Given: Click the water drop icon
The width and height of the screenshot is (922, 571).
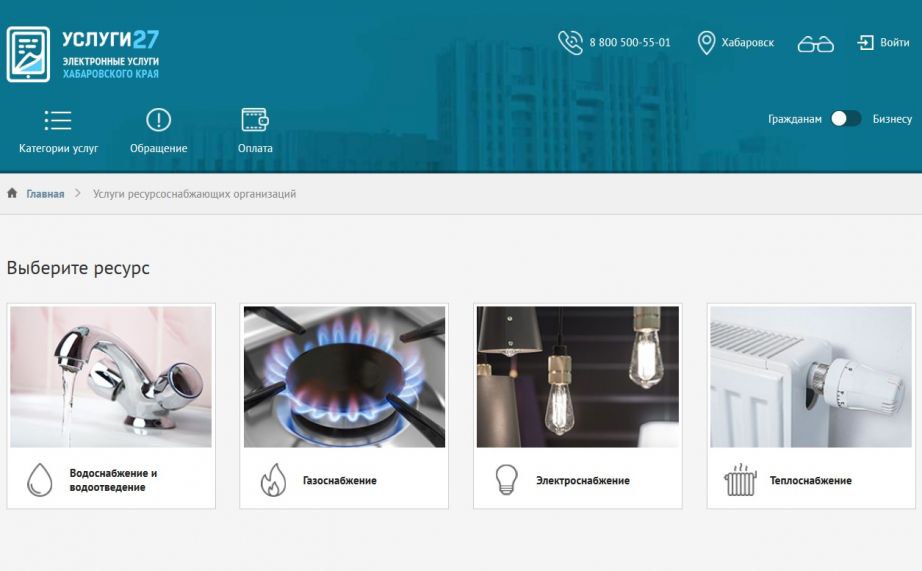Looking at the screenshot, I should pos(39,480).
